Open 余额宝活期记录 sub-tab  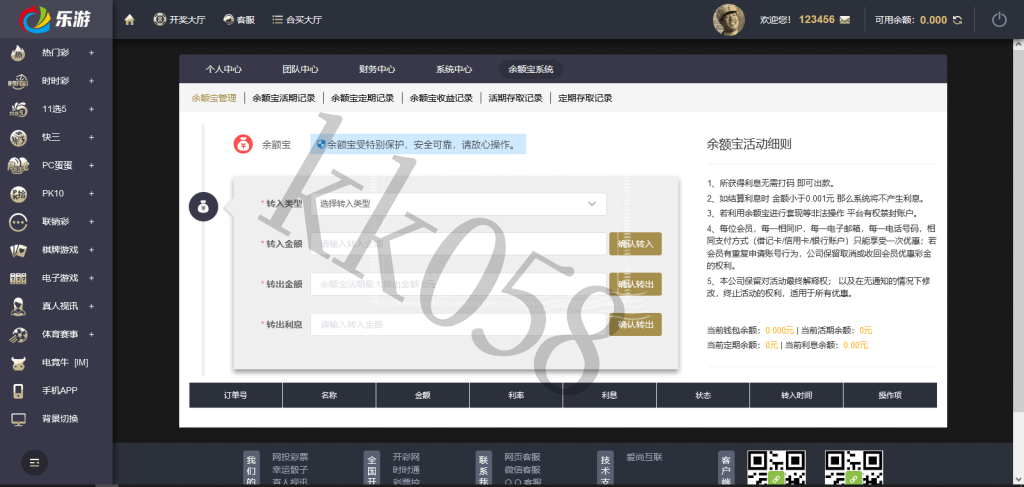click(x=284, y=99)
